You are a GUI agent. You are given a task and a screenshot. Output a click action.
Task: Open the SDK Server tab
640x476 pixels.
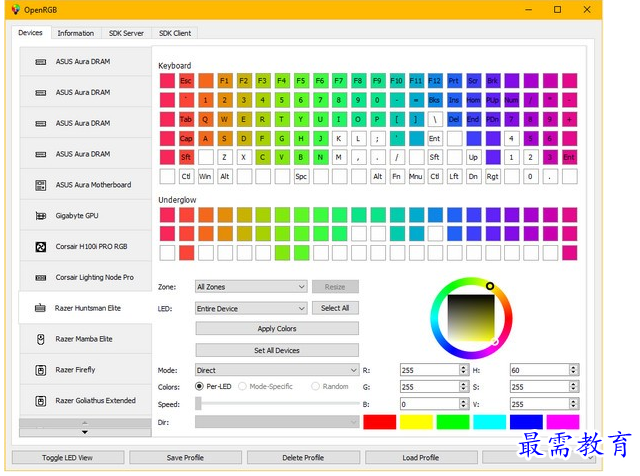coord(126,33)
